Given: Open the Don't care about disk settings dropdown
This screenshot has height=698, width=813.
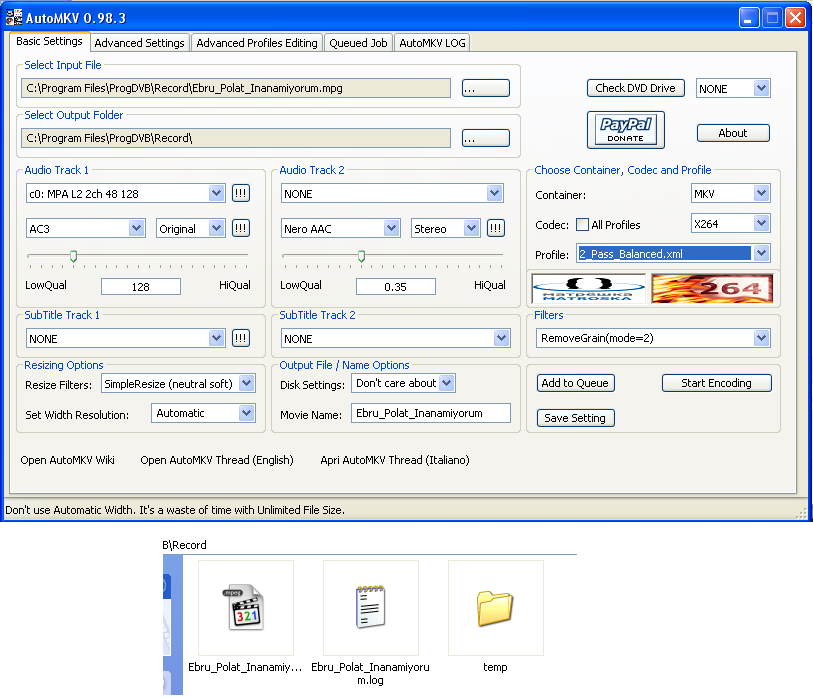Looking at the screenshot, I should click(403, 383).
